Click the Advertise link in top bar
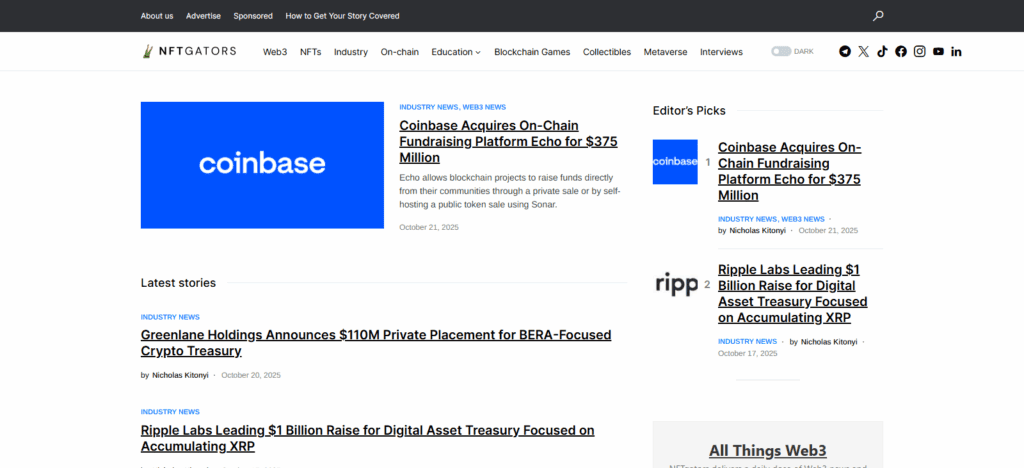Viewport: 1024px width, 468px height. pyautogui.click(x=203, y=16)
